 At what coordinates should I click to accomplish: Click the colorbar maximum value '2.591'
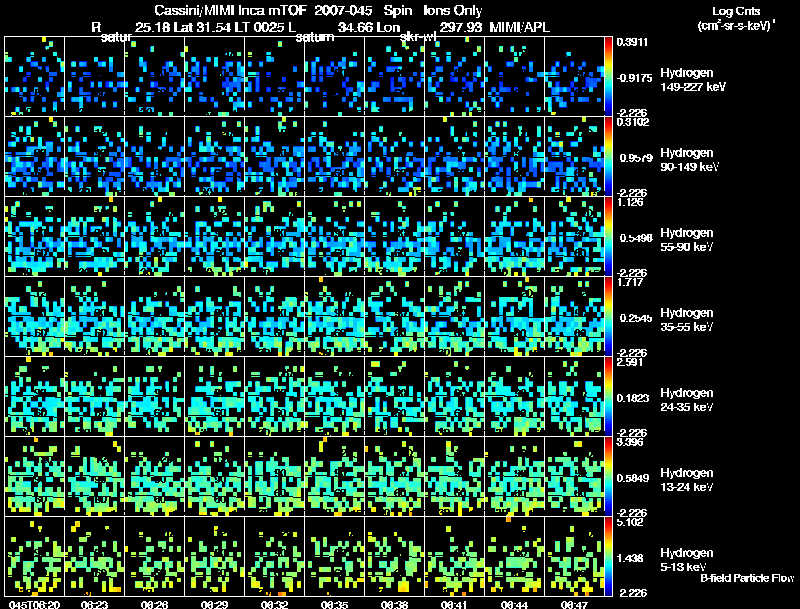point(630,362)
